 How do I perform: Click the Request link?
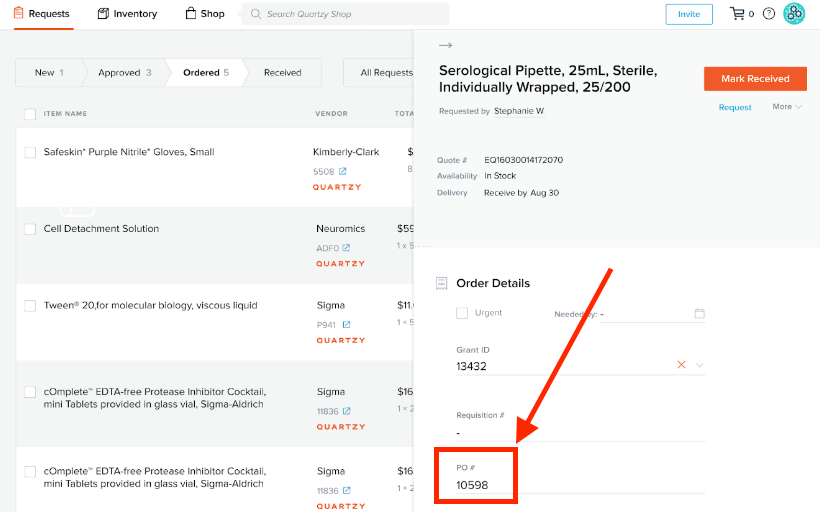click(735, 107)
